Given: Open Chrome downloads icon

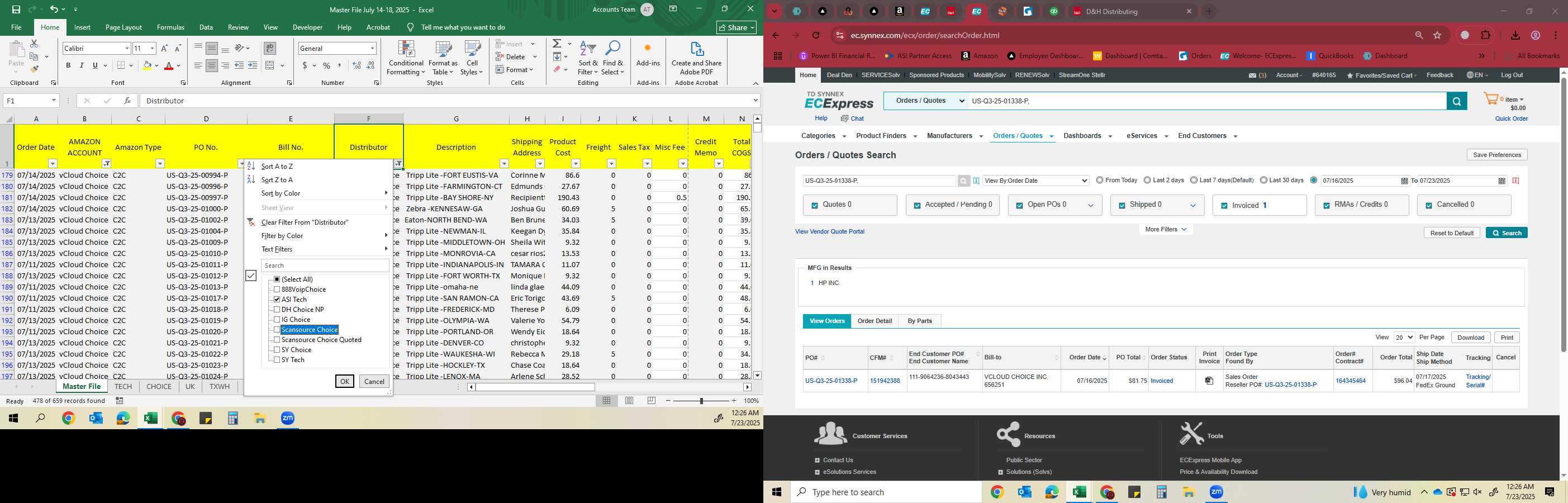Looking at the screenshot, I should pos(1515,35).
